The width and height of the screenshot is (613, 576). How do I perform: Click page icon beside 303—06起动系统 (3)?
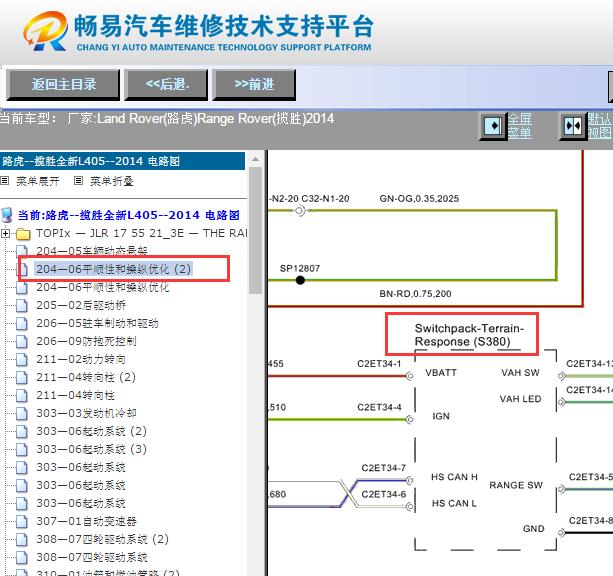coord(22,449)
